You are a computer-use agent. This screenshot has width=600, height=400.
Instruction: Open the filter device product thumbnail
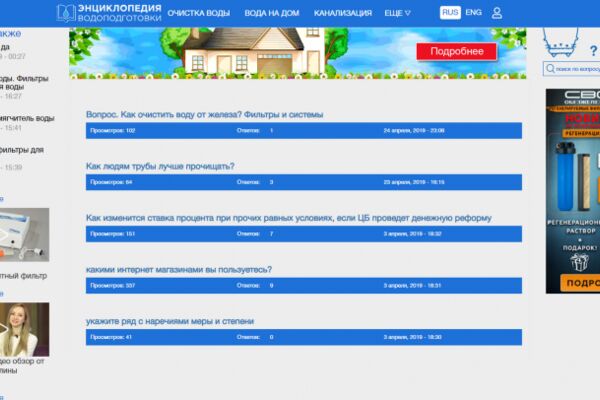pyautogui.click(x=24, y=235)
